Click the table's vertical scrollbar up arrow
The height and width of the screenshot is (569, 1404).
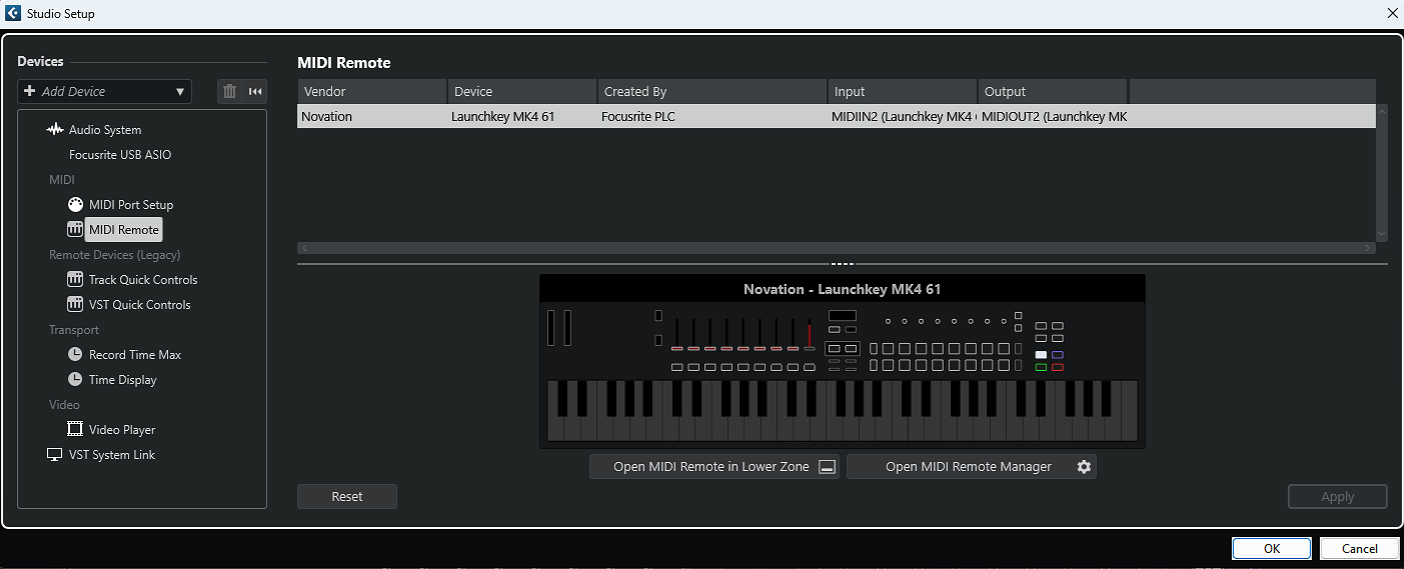pyautogui.click(x=1382, y=110)
